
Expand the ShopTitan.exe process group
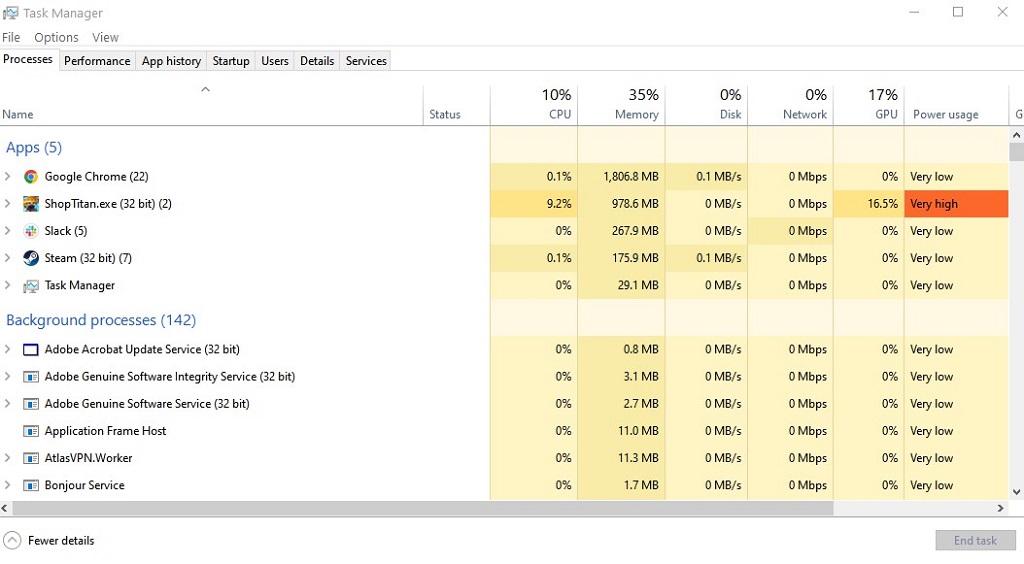(x=8, y=204)
